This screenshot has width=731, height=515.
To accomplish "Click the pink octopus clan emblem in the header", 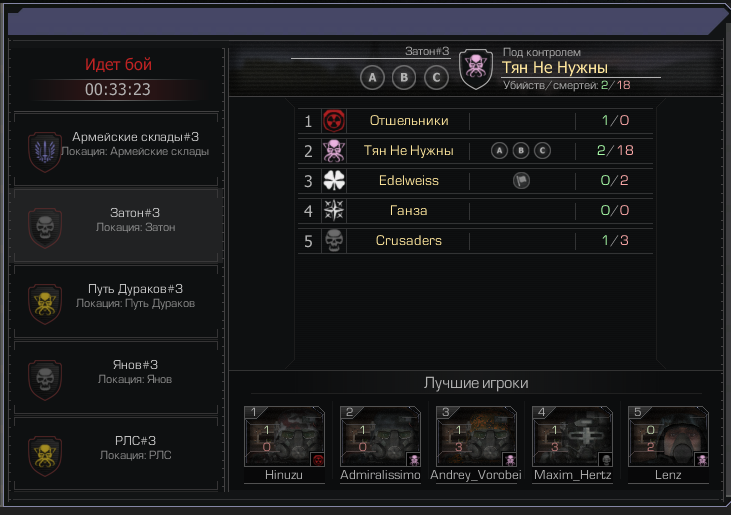I will point(476,69).
